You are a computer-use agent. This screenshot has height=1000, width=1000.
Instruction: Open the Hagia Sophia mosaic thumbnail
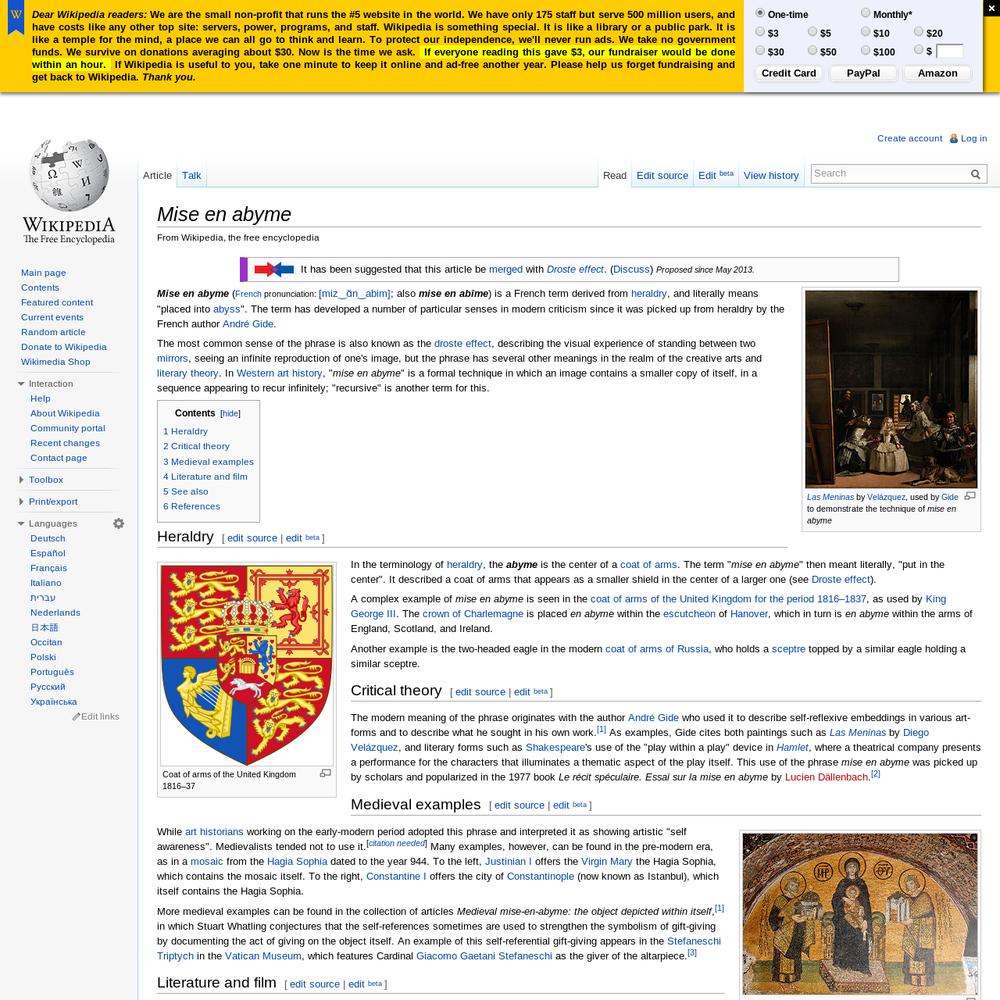pos(860,913)
